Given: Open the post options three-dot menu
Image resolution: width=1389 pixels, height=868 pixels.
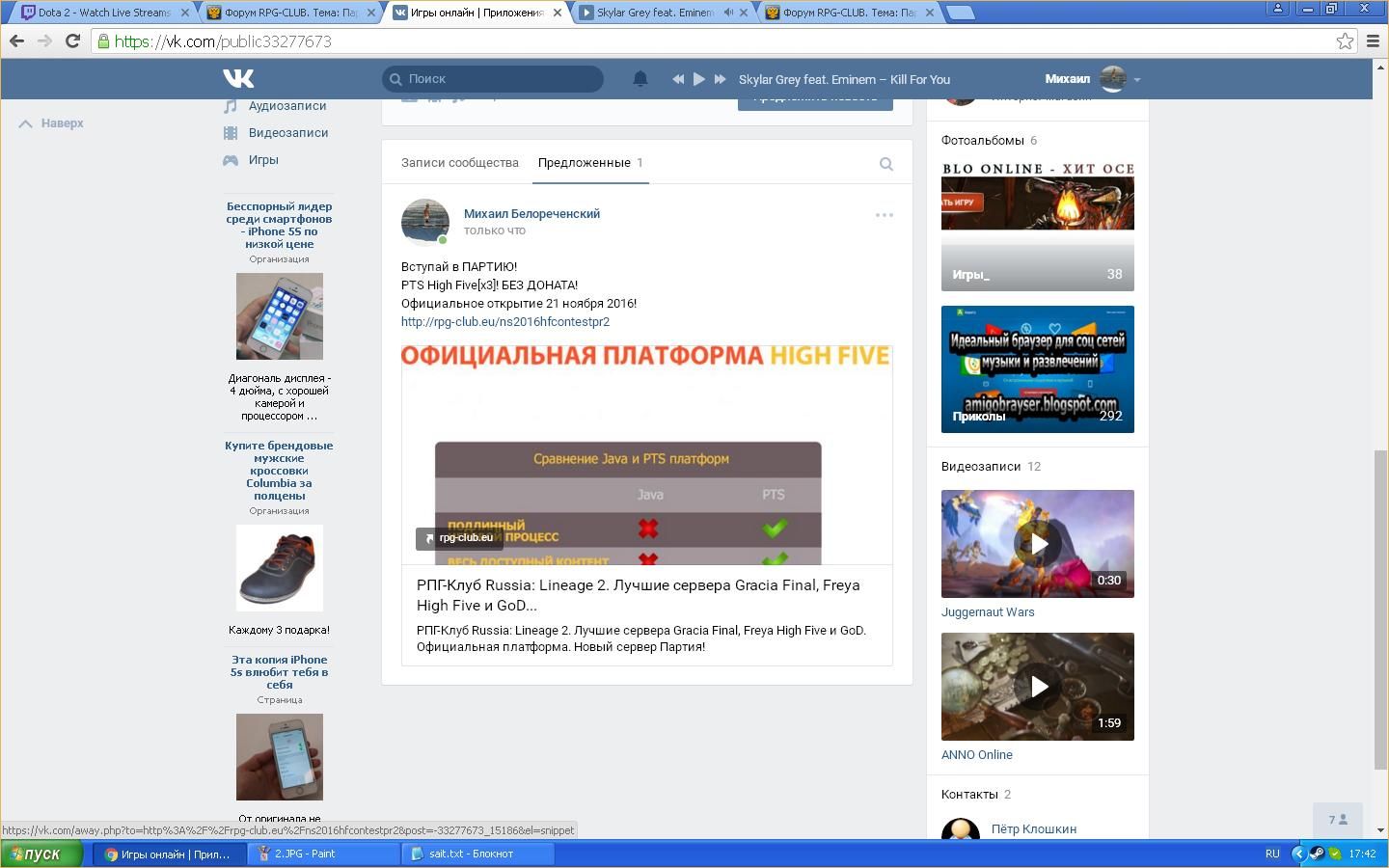Looking at the screenshot, I should pos(885,215).
